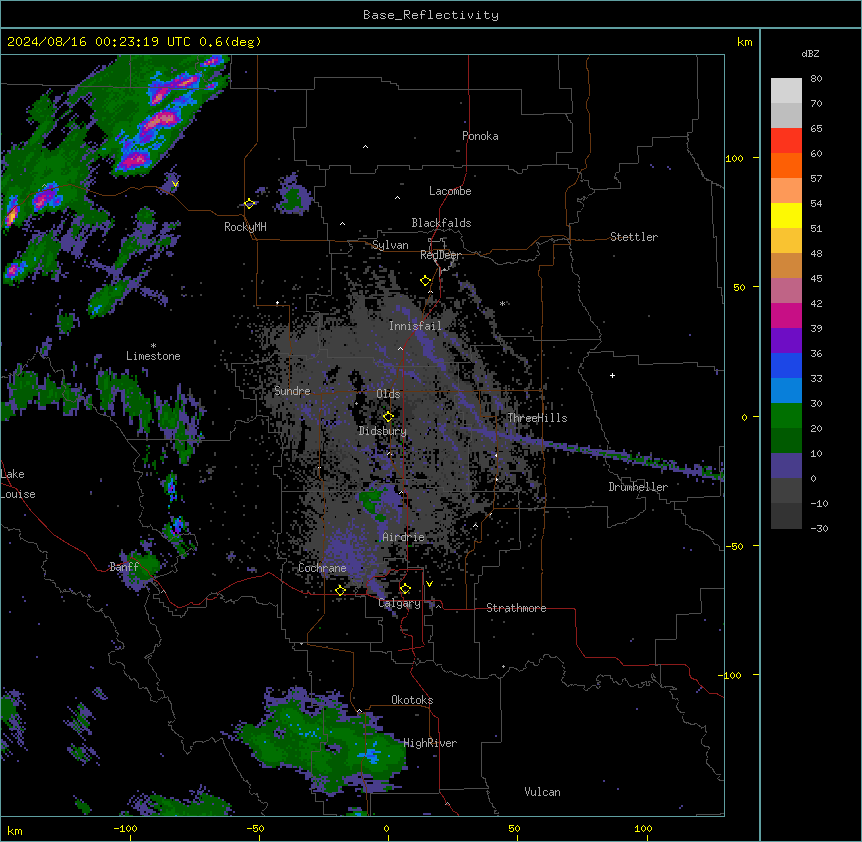The width and height of the screenshot is (862, 842).
Task: Click the Strathmore label
Action: (516, 608)
